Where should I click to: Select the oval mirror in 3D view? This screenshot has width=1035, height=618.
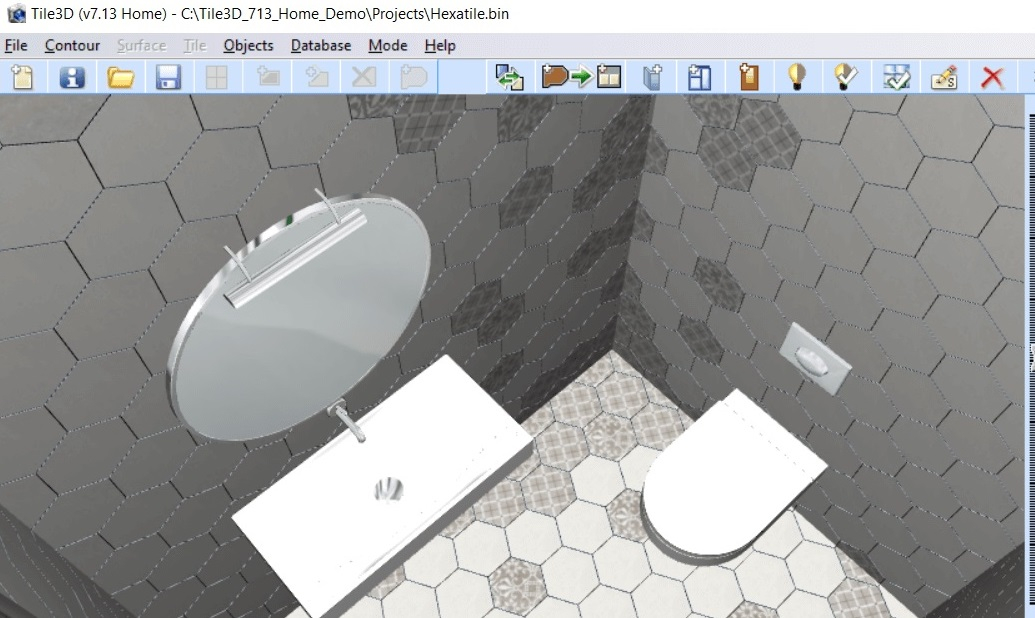(x=300, y=317)
